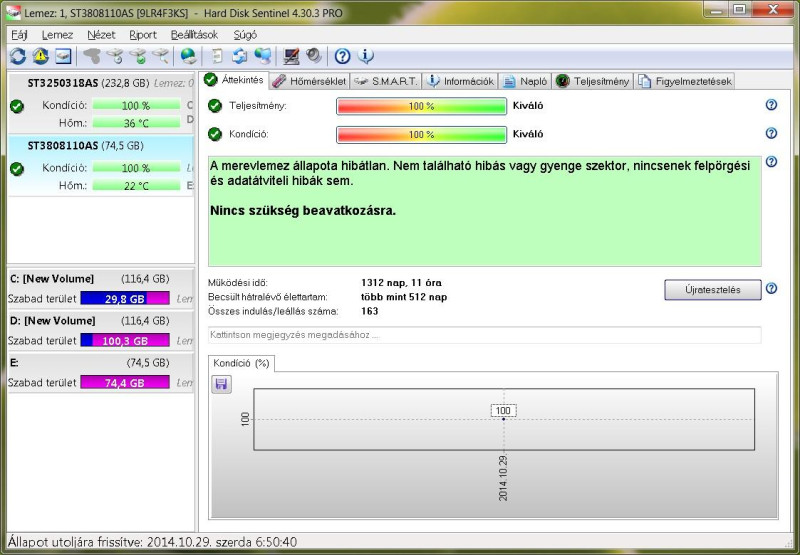Click the globe with disk toolbar icon
Image resolution: width=800 pixels, height=555 pixels.
[x=188, y=56]
